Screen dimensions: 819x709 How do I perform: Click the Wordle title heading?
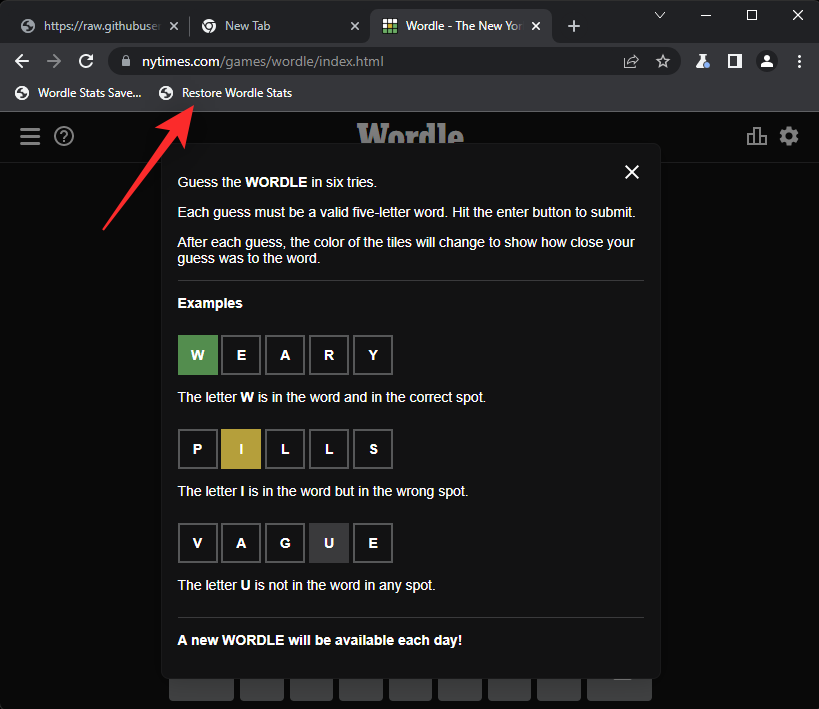click(x=410, y=134)
